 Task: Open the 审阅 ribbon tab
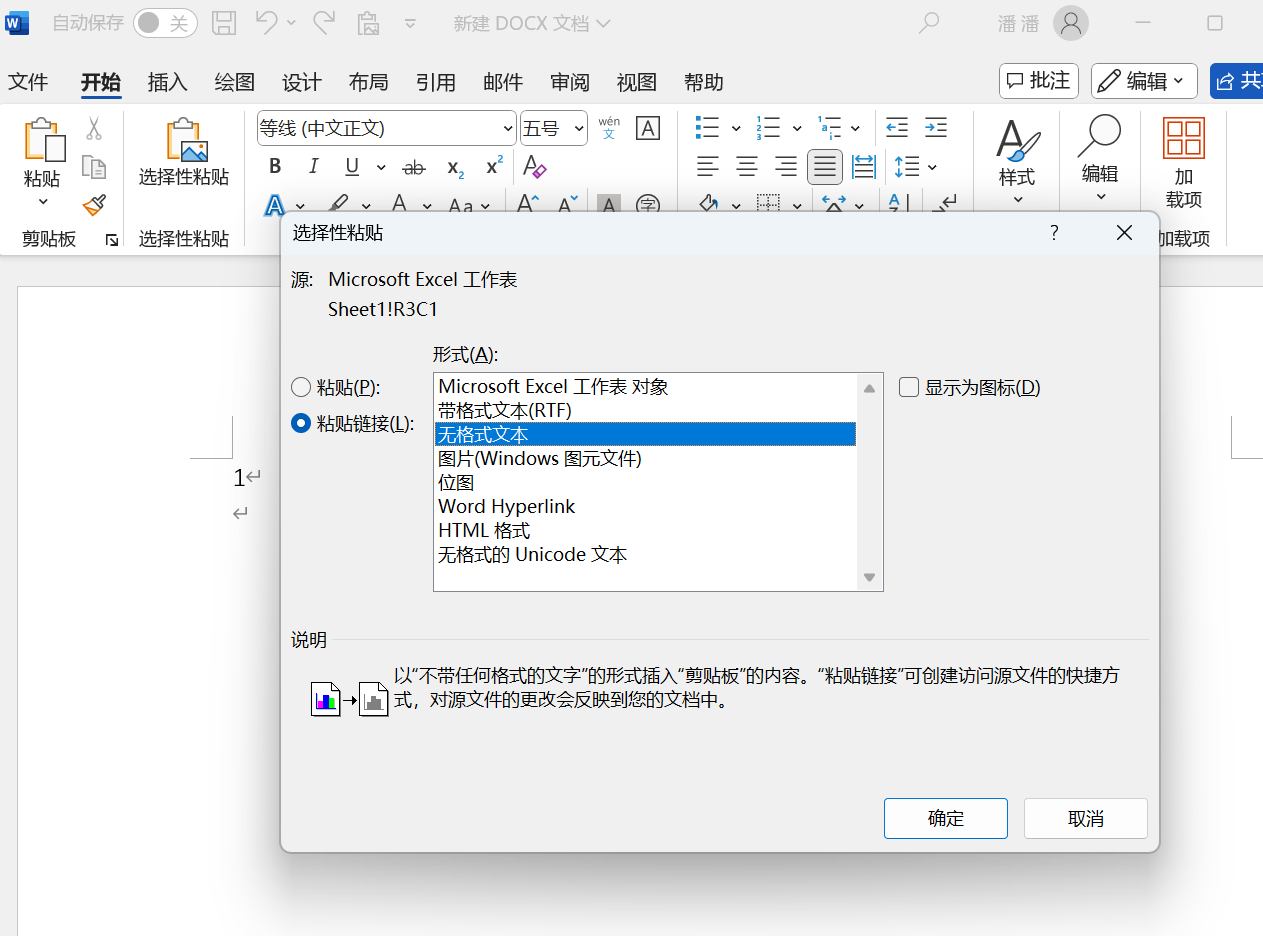(x=569, y=82)
